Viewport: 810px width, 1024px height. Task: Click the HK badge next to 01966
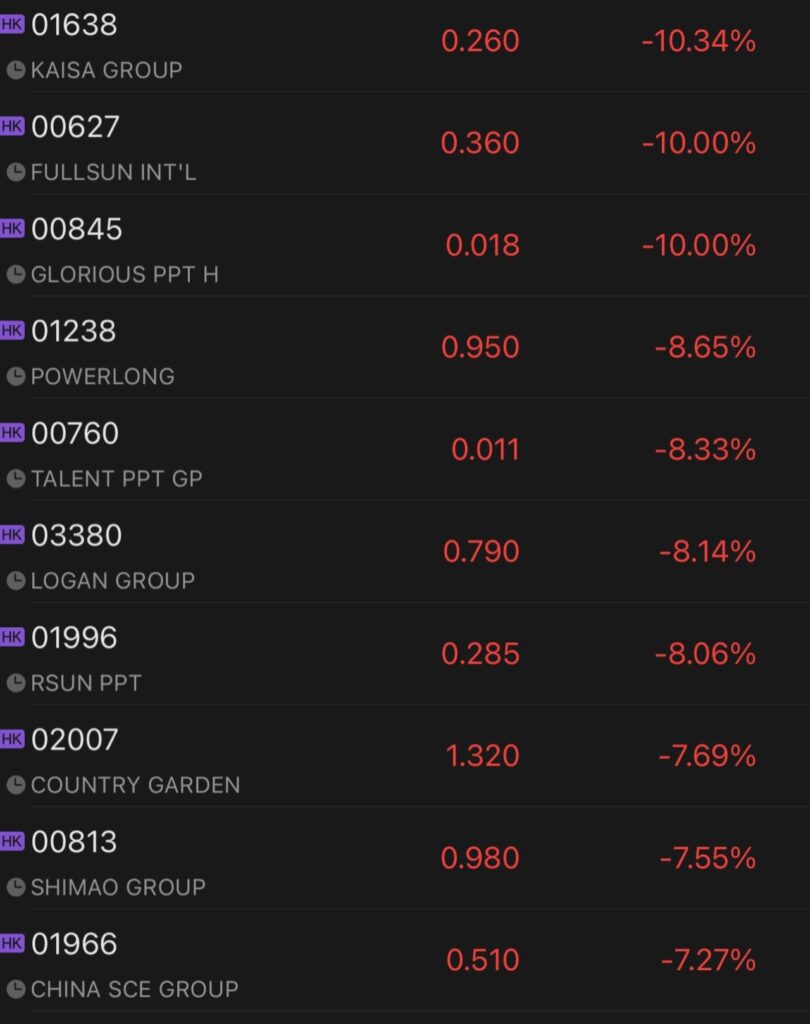[x=12, y=944]
